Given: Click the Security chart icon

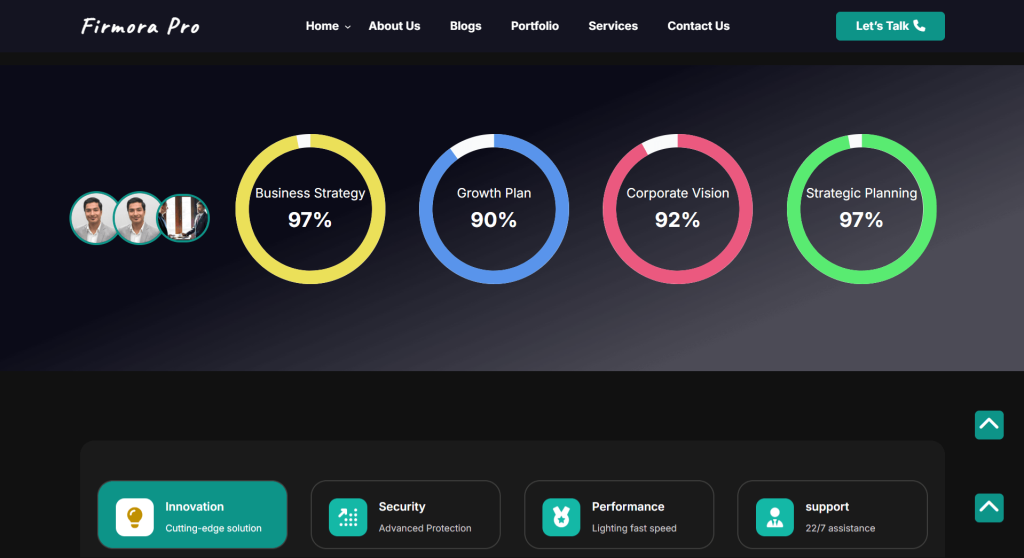Looking at the screenshot, I should click(348, 517).
